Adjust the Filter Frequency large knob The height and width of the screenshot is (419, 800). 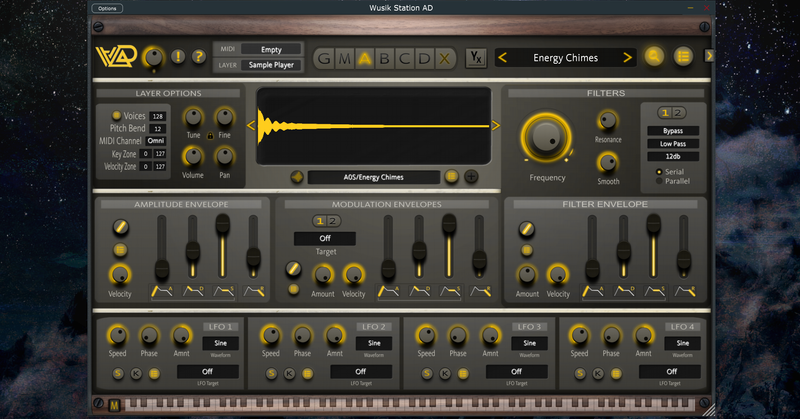[546, 138]
